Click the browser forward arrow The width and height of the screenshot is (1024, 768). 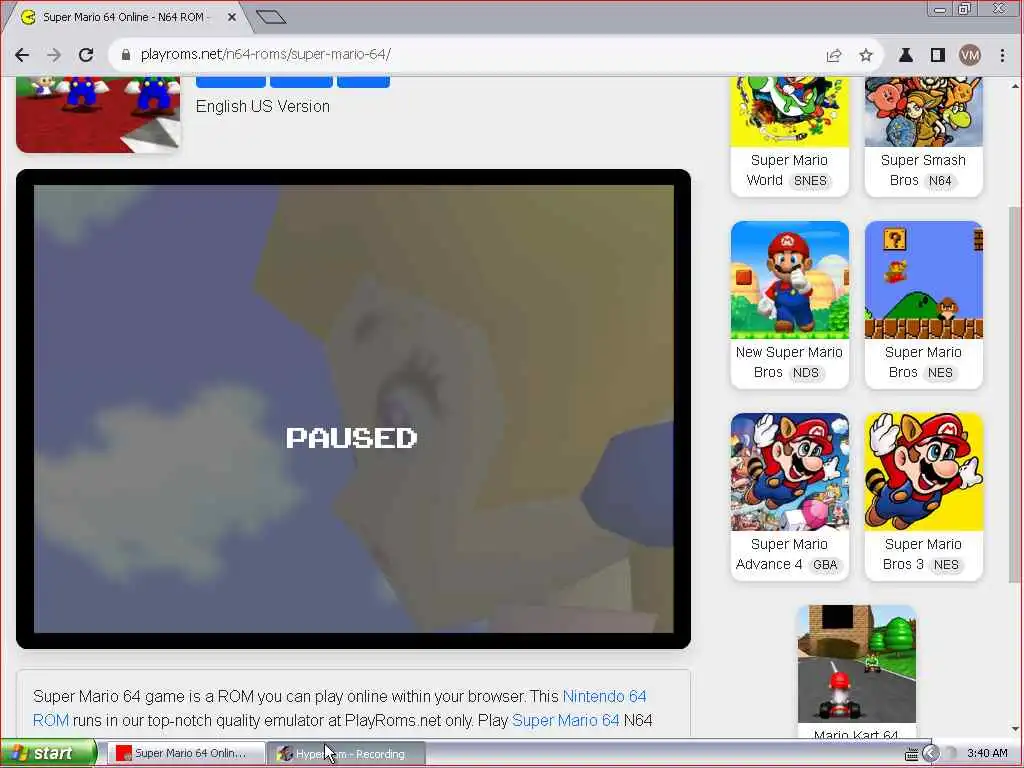tap(54, 55)
